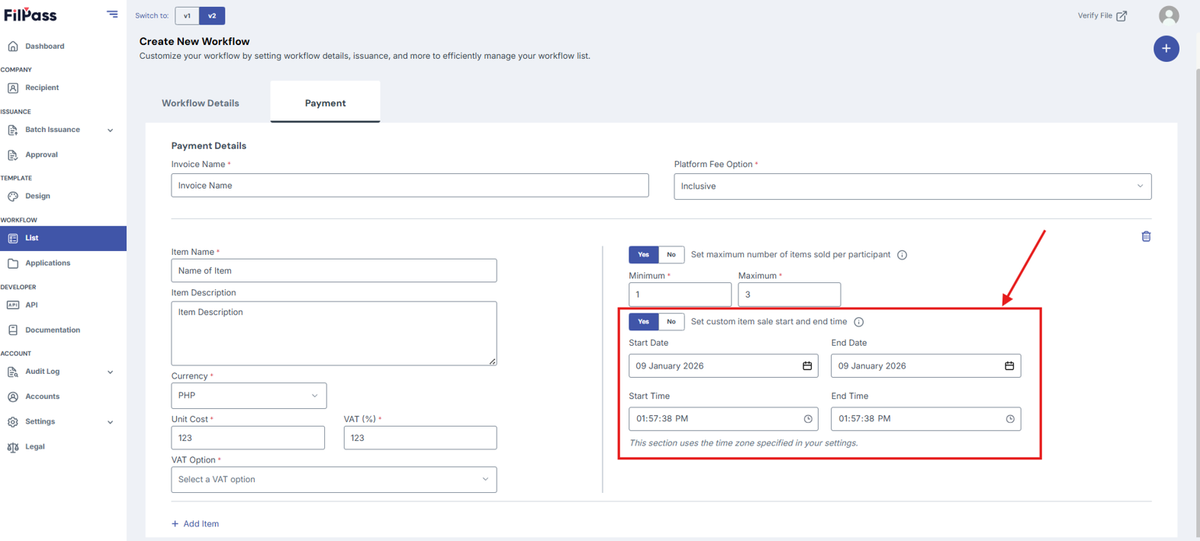Click the Recipient person icon
This screenshot has width=1200, height=541.
13,88
